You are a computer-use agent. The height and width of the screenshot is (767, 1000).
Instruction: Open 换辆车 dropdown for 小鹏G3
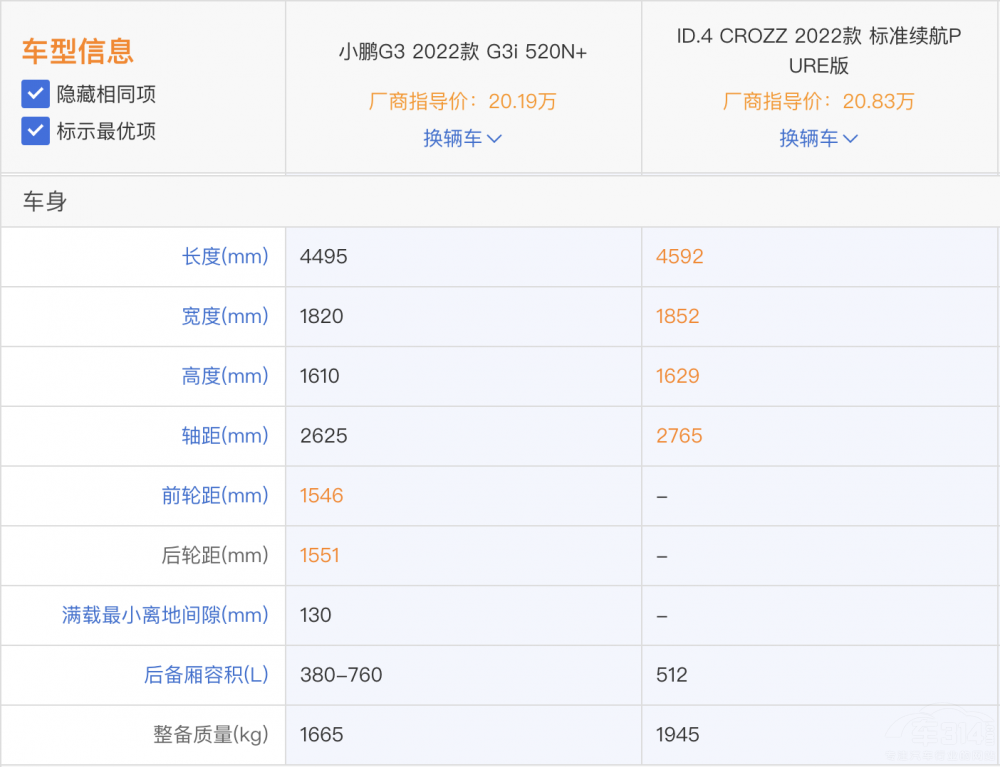point(462,138)
